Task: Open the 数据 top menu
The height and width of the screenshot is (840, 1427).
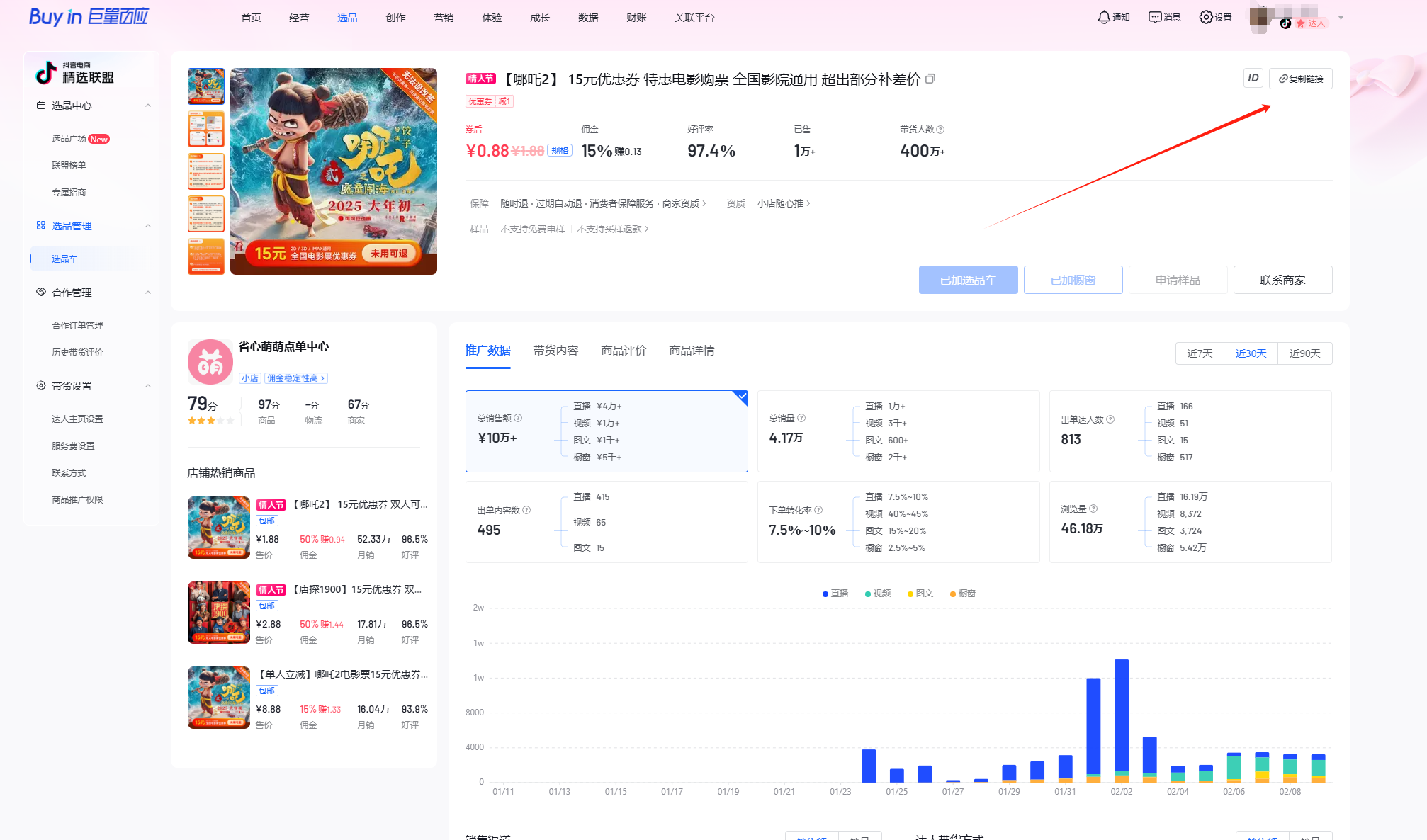Action: point(588,18)
